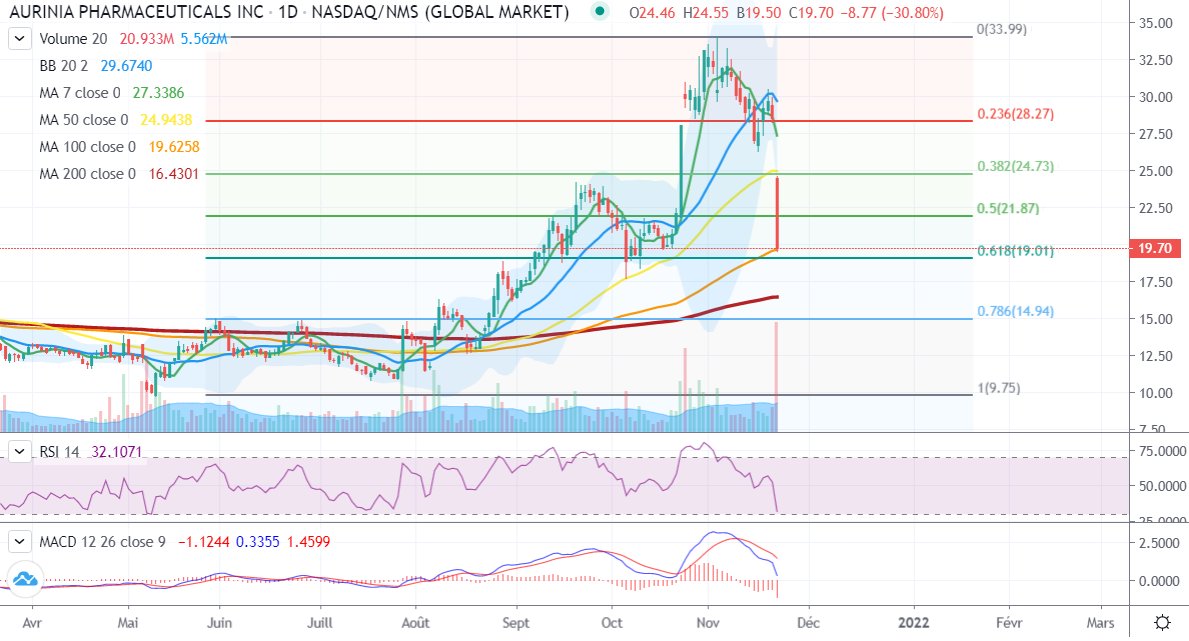1189x641 pixels.
Task: Click the 35.00 price scale label
Action: pos(1156,23)
